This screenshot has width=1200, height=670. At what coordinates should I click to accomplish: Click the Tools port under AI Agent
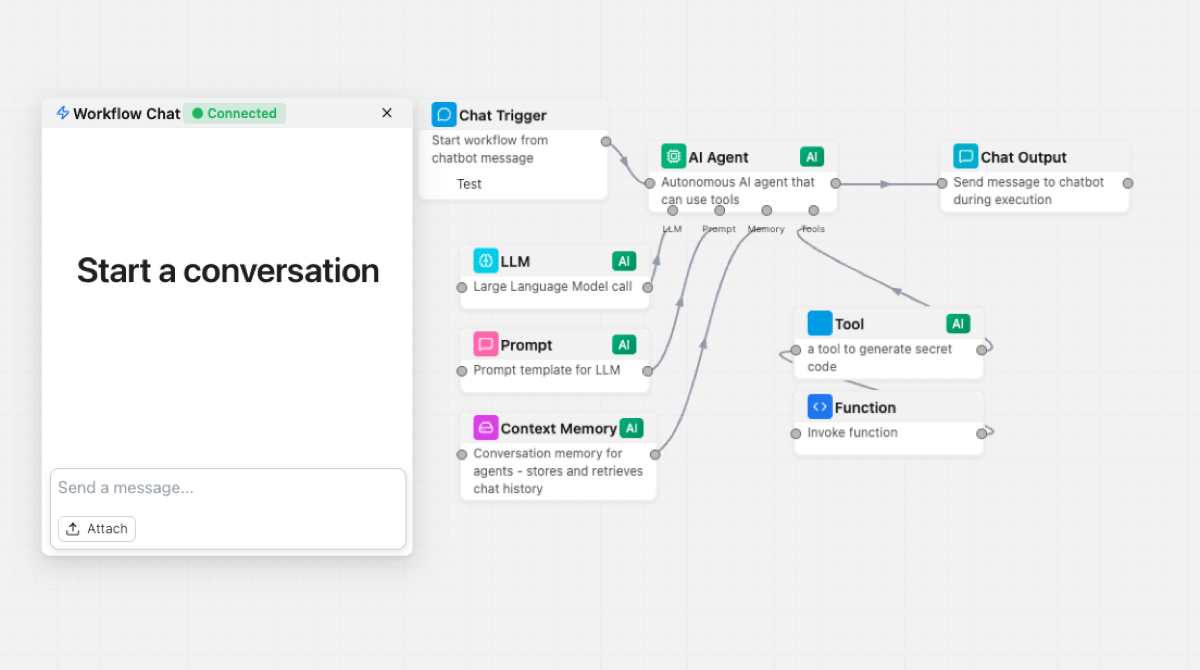point(814,210)
